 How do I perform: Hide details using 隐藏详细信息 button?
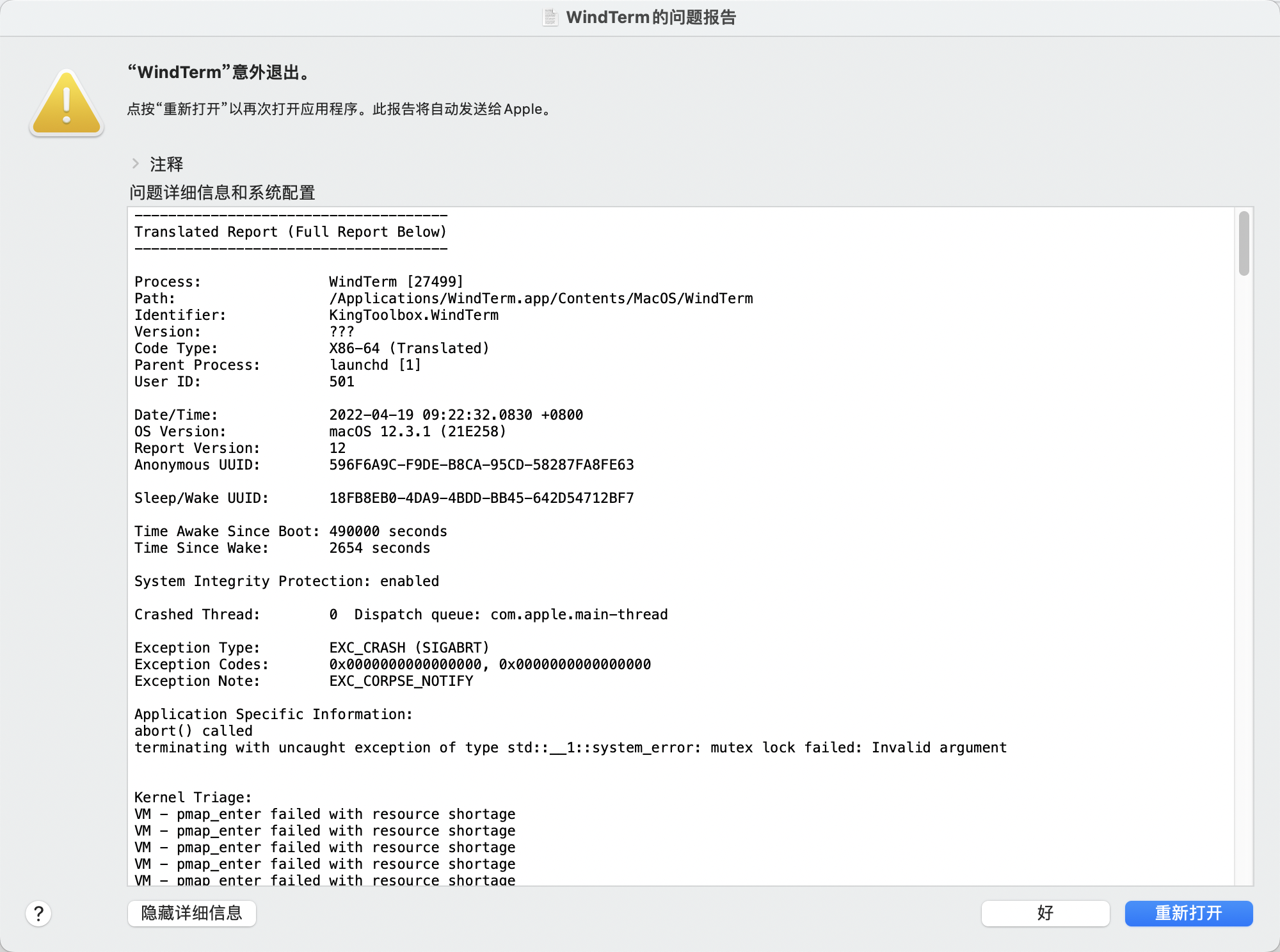point(191,914)
